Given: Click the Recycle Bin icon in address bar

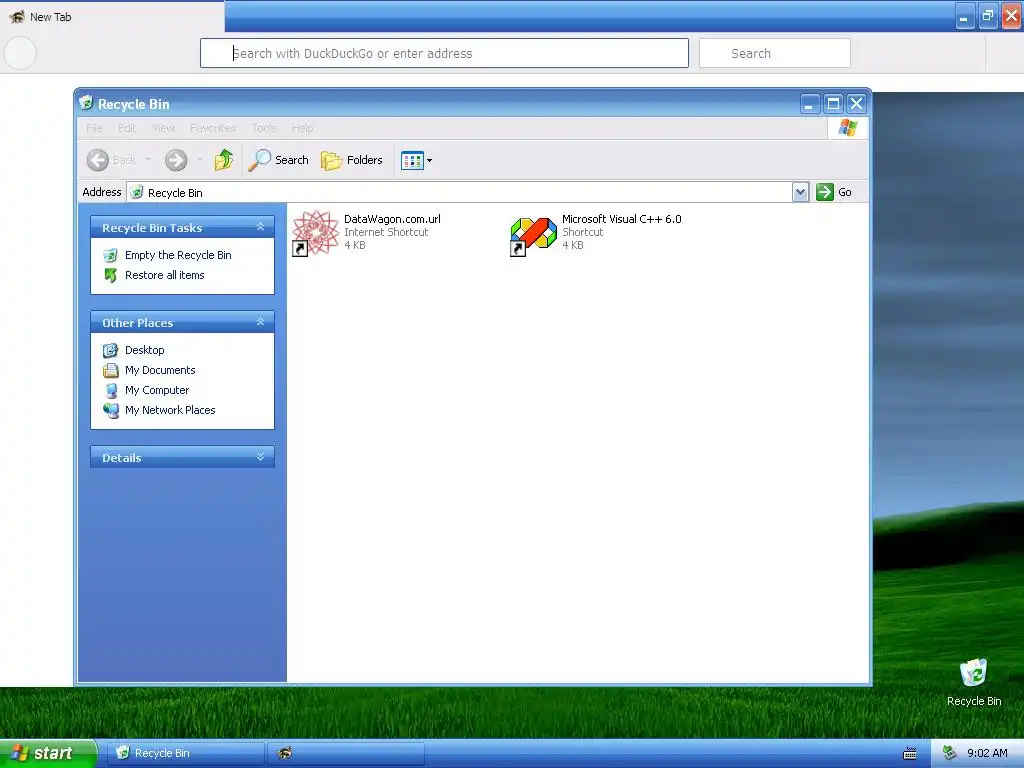Looking at the screenshot, I should (x=136, y=192).
